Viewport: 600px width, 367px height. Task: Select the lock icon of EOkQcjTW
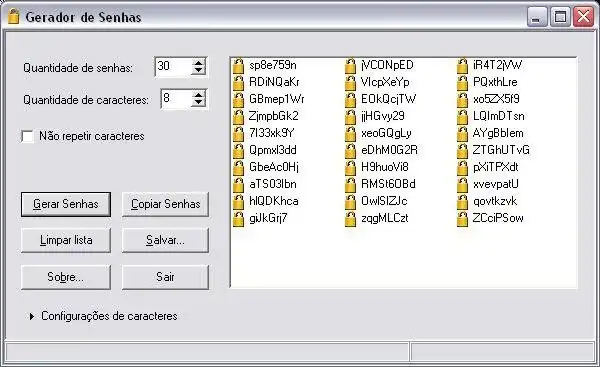click(x=350, y=100)
